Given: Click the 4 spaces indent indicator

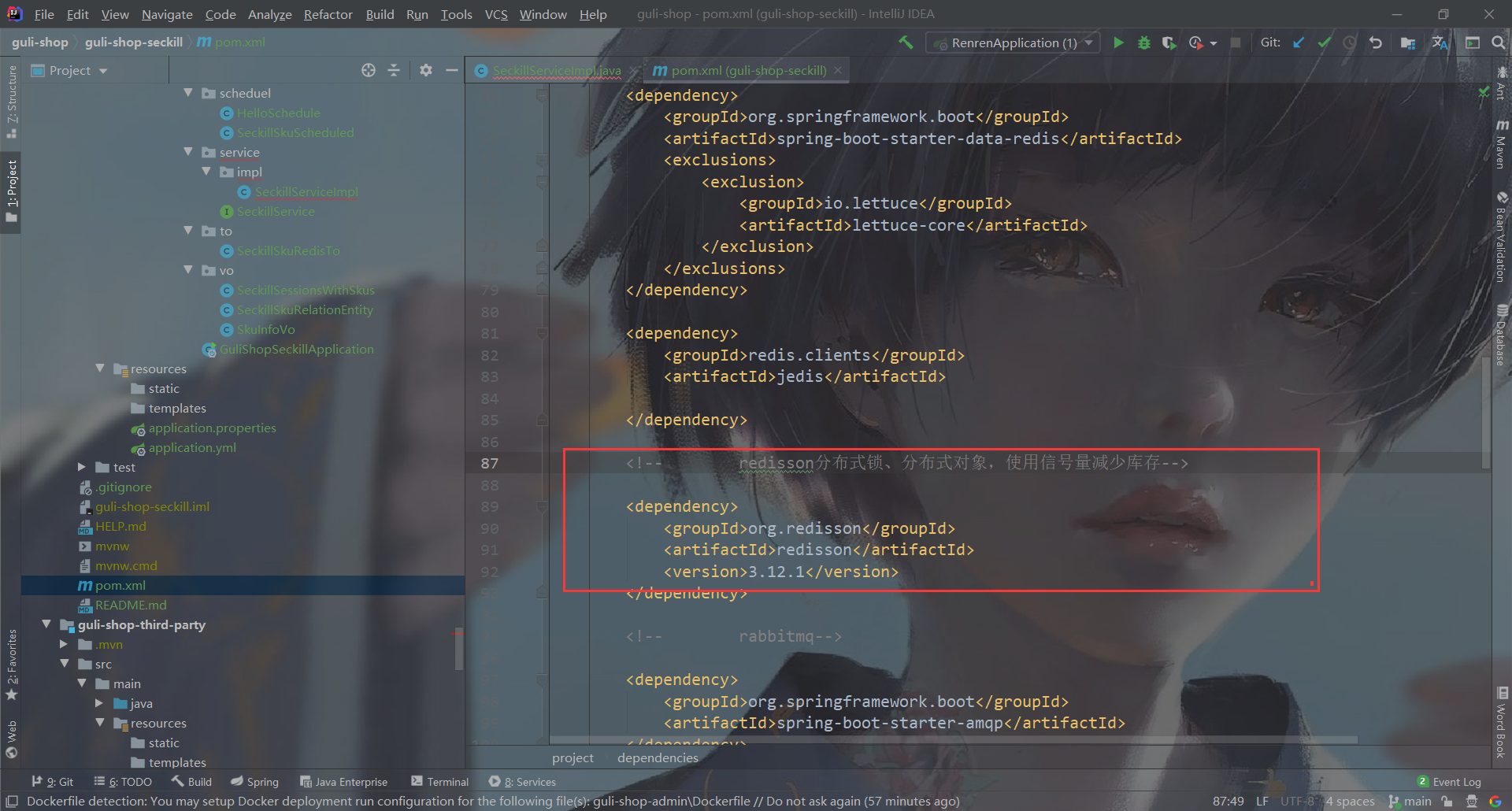Looking at the screenshot, I should point(1350,802).
